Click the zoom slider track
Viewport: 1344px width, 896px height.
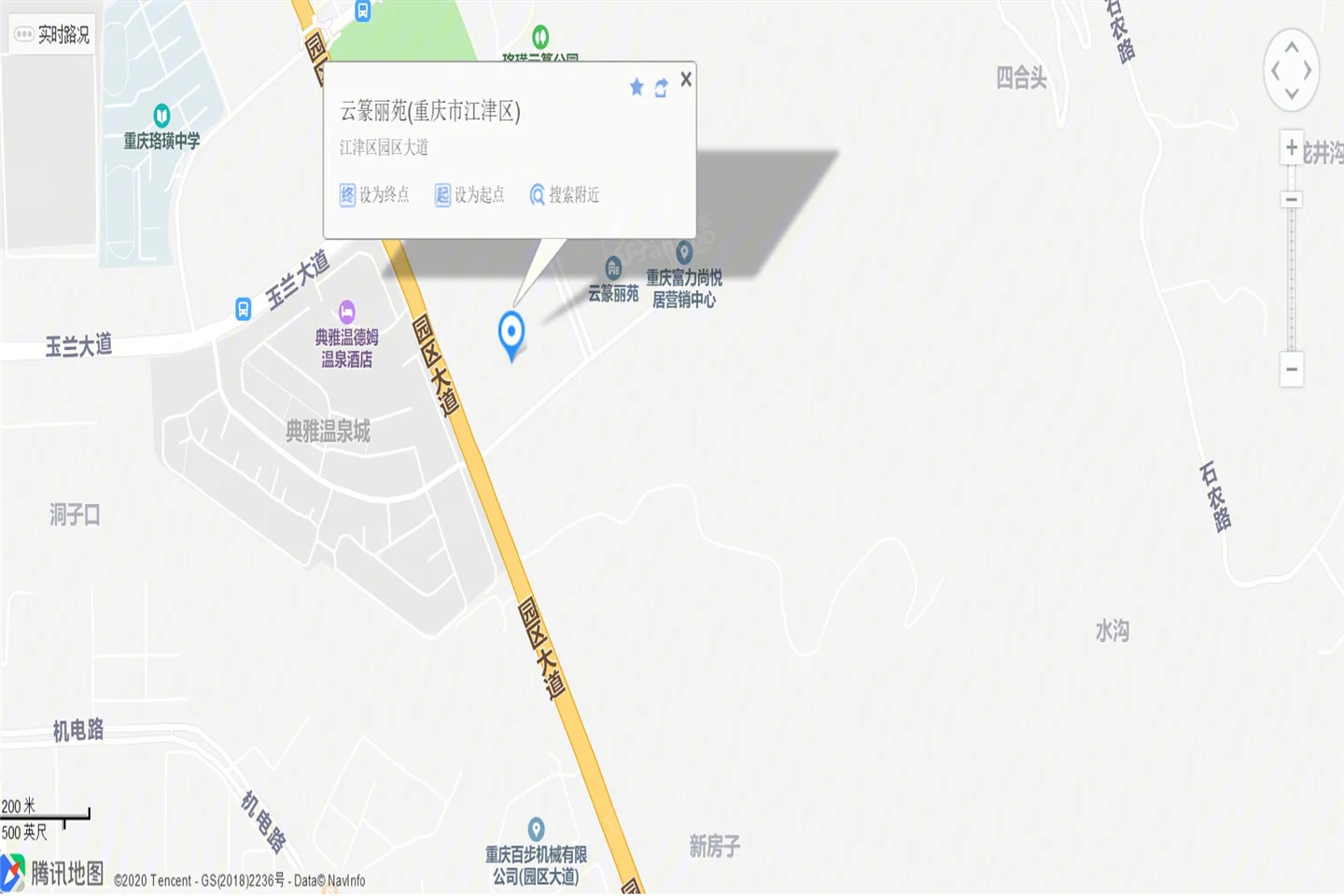tap(1292, 278)
